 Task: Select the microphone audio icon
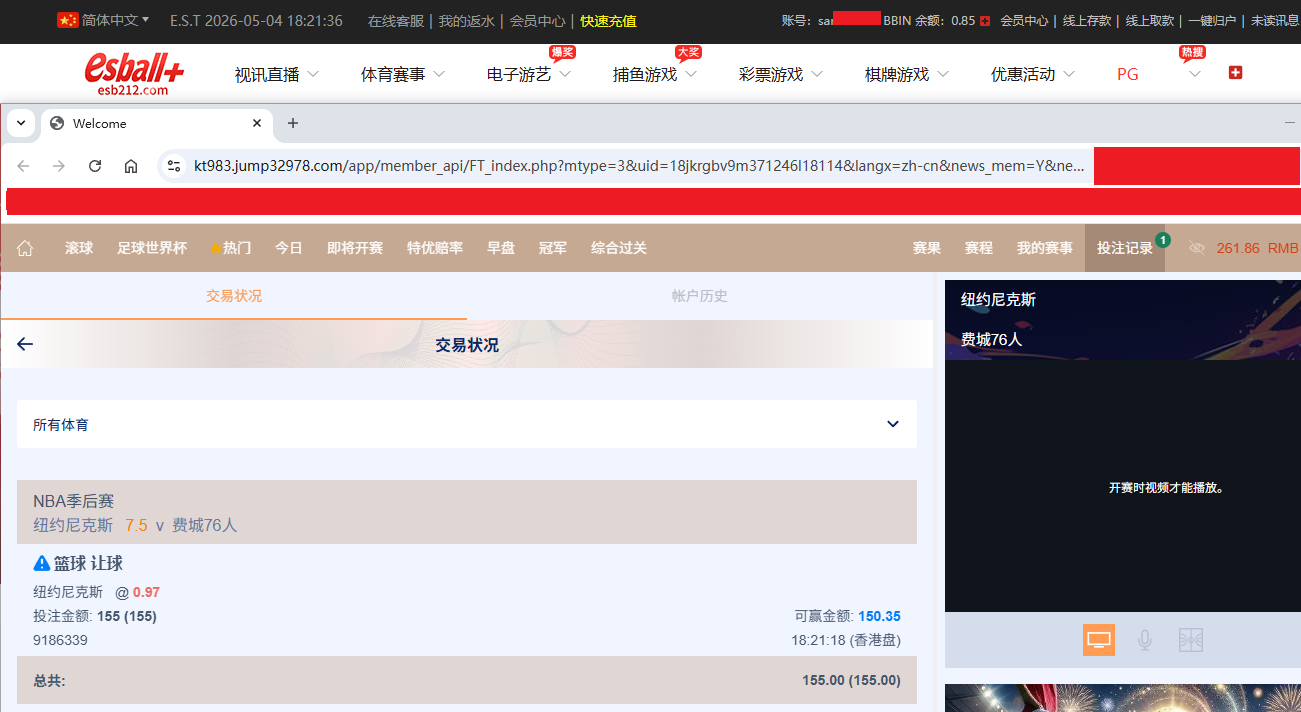click(x=1145, y=640)
